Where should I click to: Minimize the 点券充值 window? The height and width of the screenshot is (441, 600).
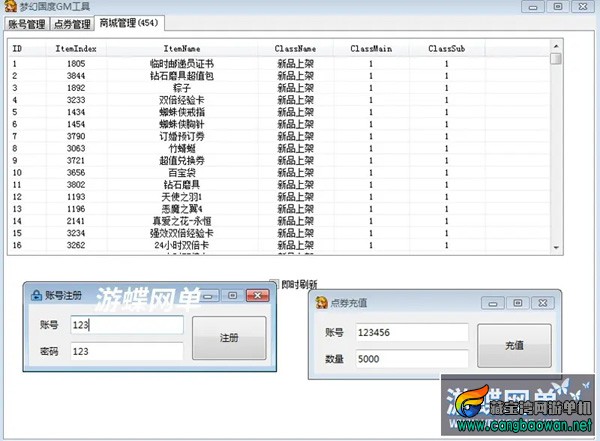[493, 303]
